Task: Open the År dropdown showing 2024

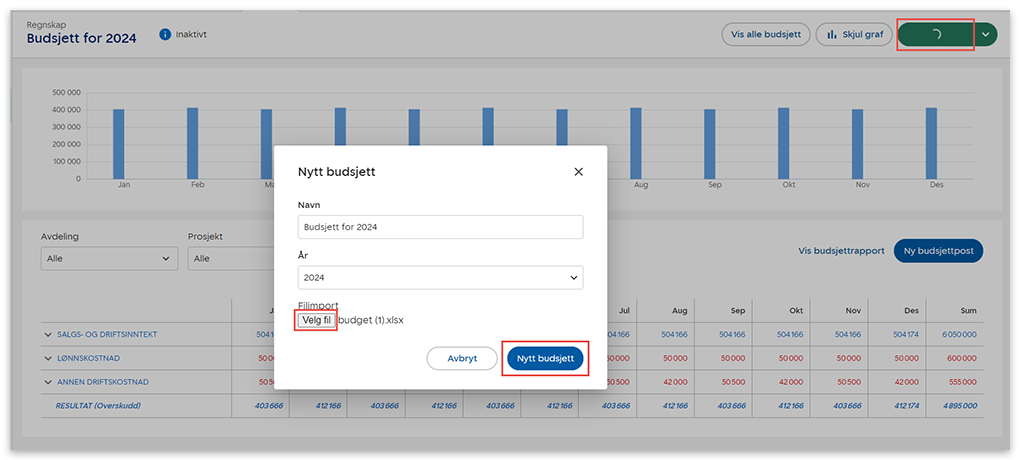Action: coord(440,277)
